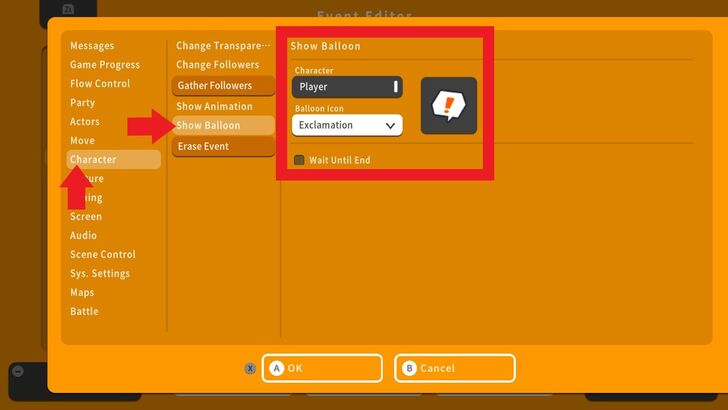Enable the Wait Until End checkbox
This screenshot has width=728, height=410.
tap(299, 160)
